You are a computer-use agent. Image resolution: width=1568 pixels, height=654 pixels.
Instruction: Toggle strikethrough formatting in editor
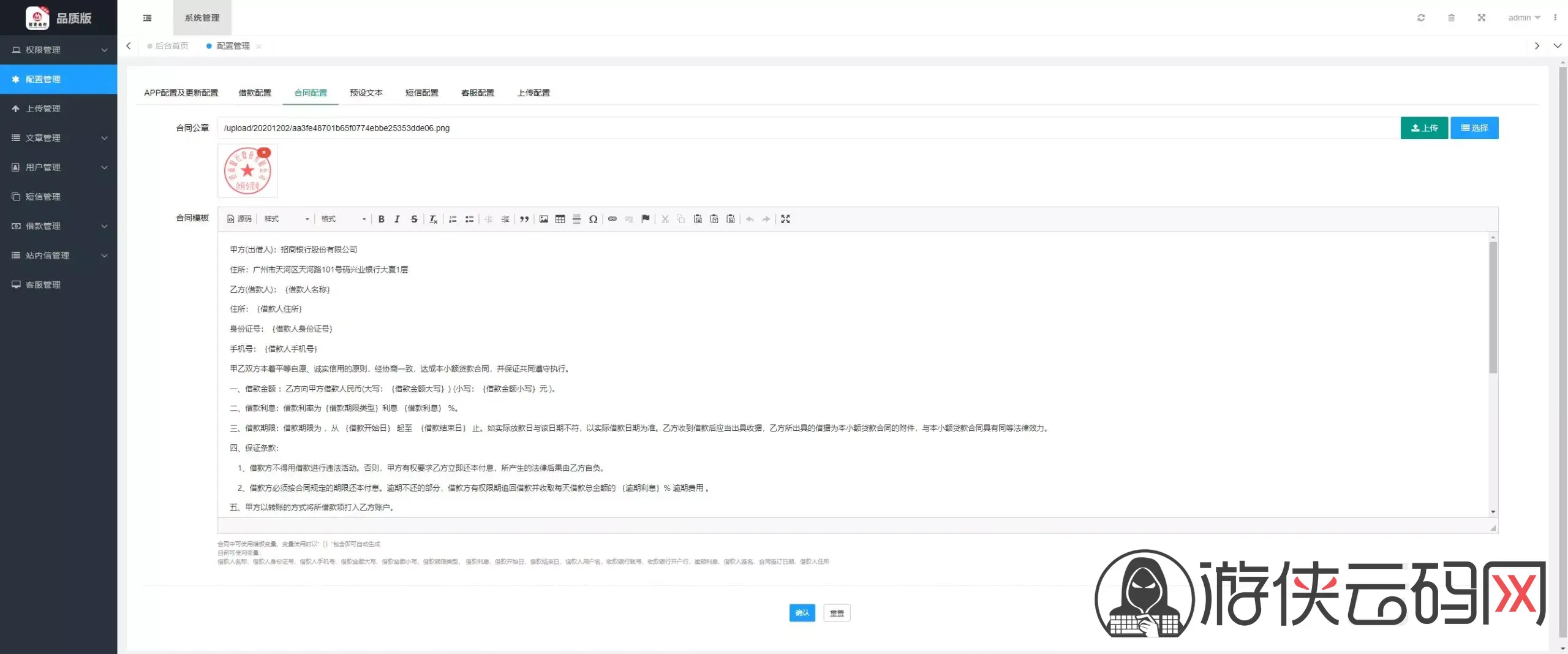coord(414,219)
